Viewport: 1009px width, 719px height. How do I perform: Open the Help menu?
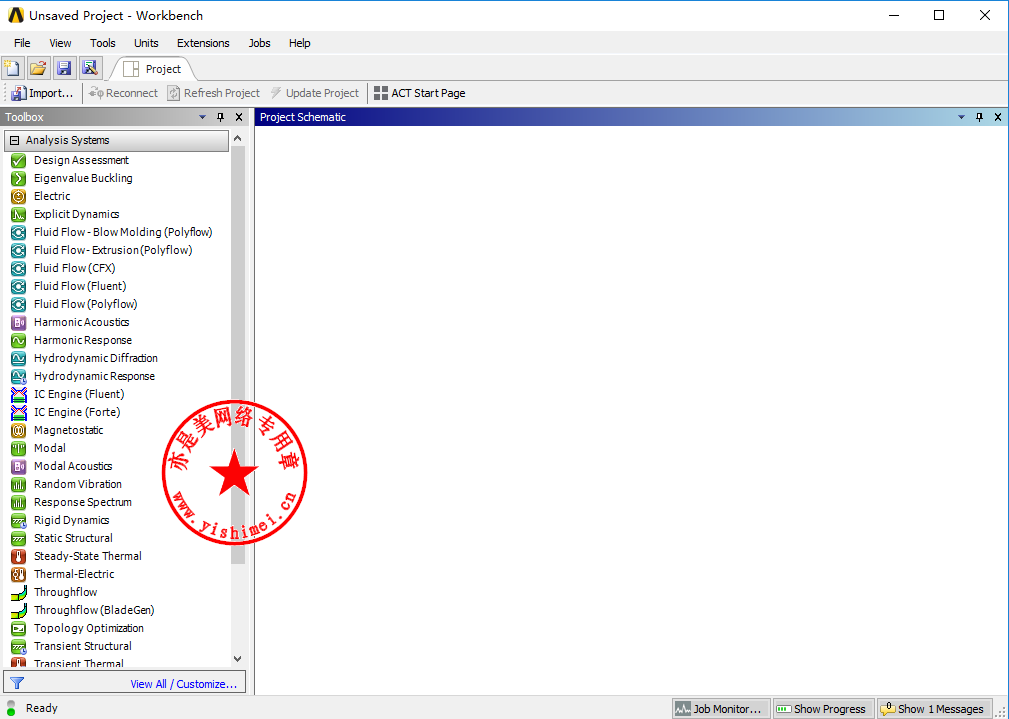(x=299, y=43)
